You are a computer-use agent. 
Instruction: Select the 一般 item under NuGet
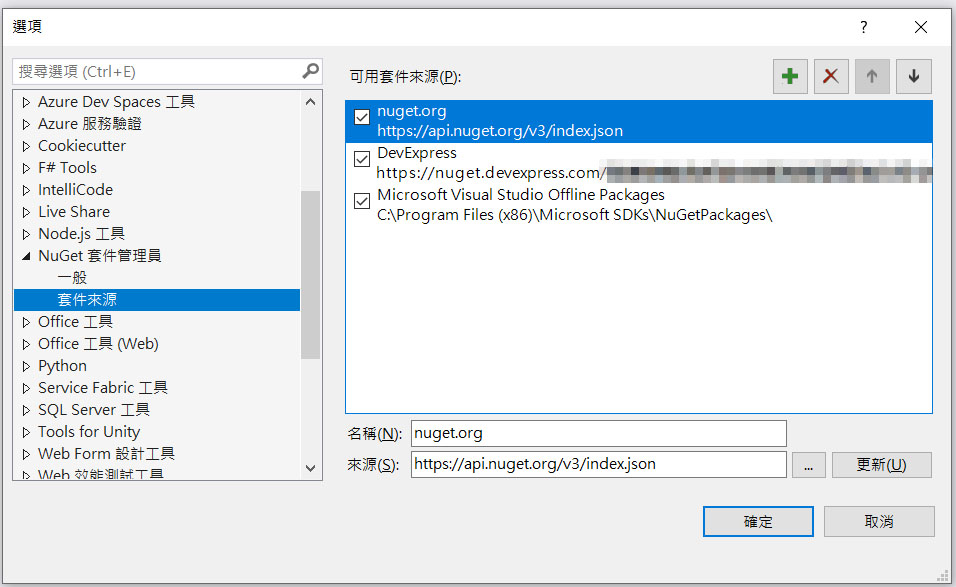pyautogui.click(x=72, y=277)
